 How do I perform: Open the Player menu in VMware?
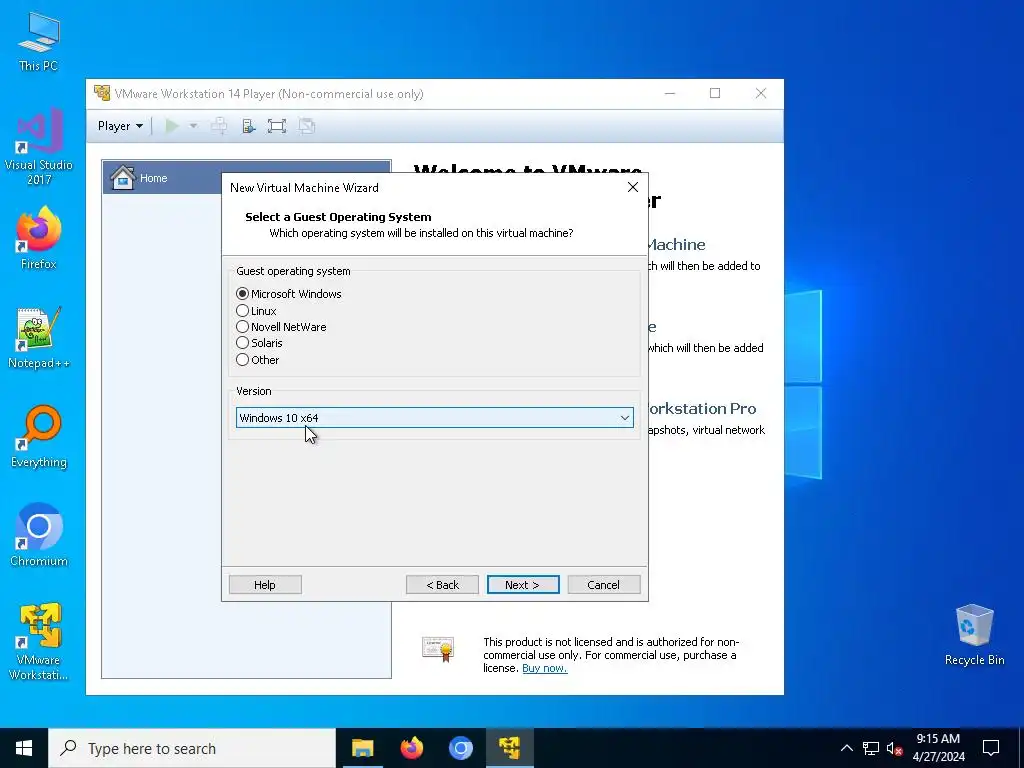pyautogui.click(x=120, y=126)
